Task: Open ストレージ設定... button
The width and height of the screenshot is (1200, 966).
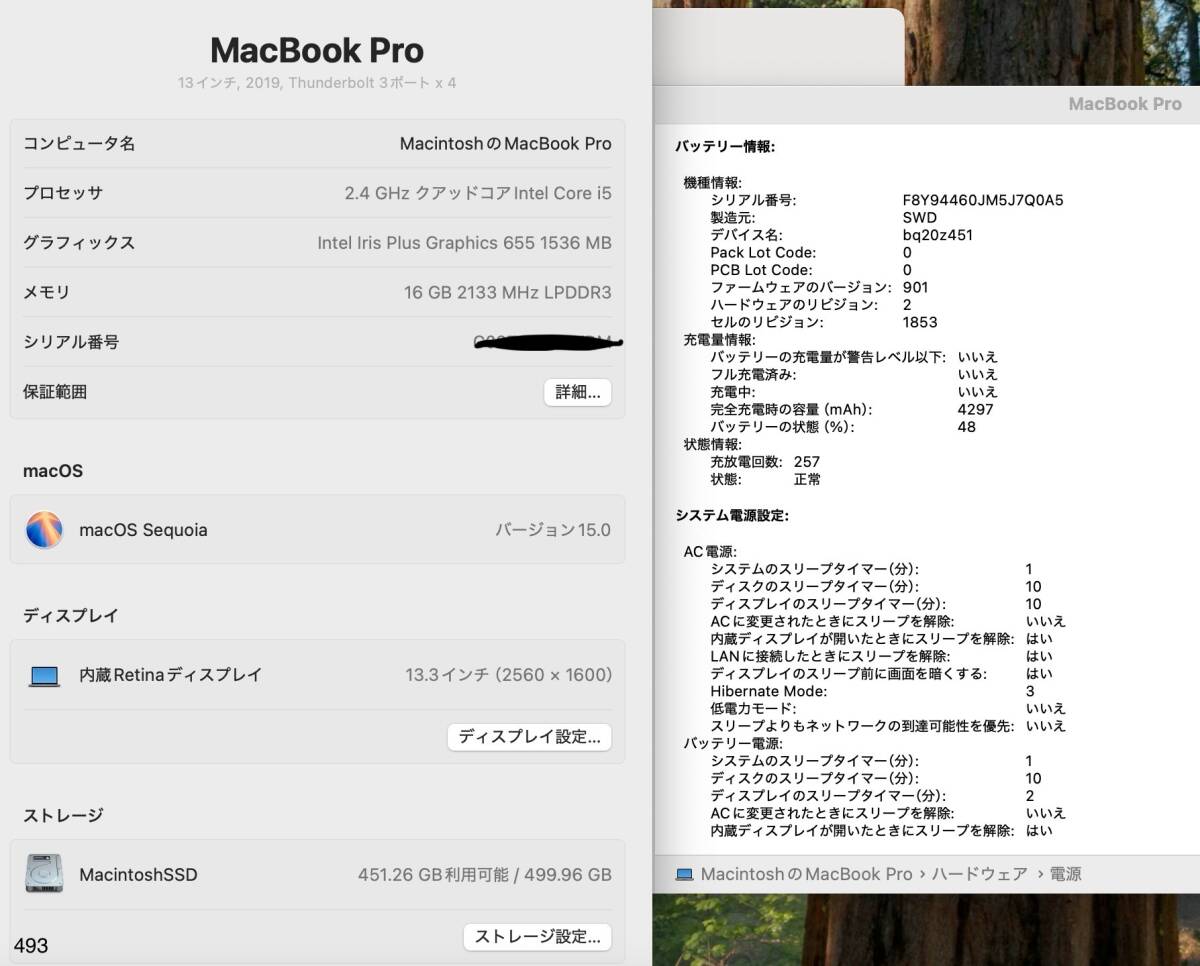Action: [x=537, y=937]
